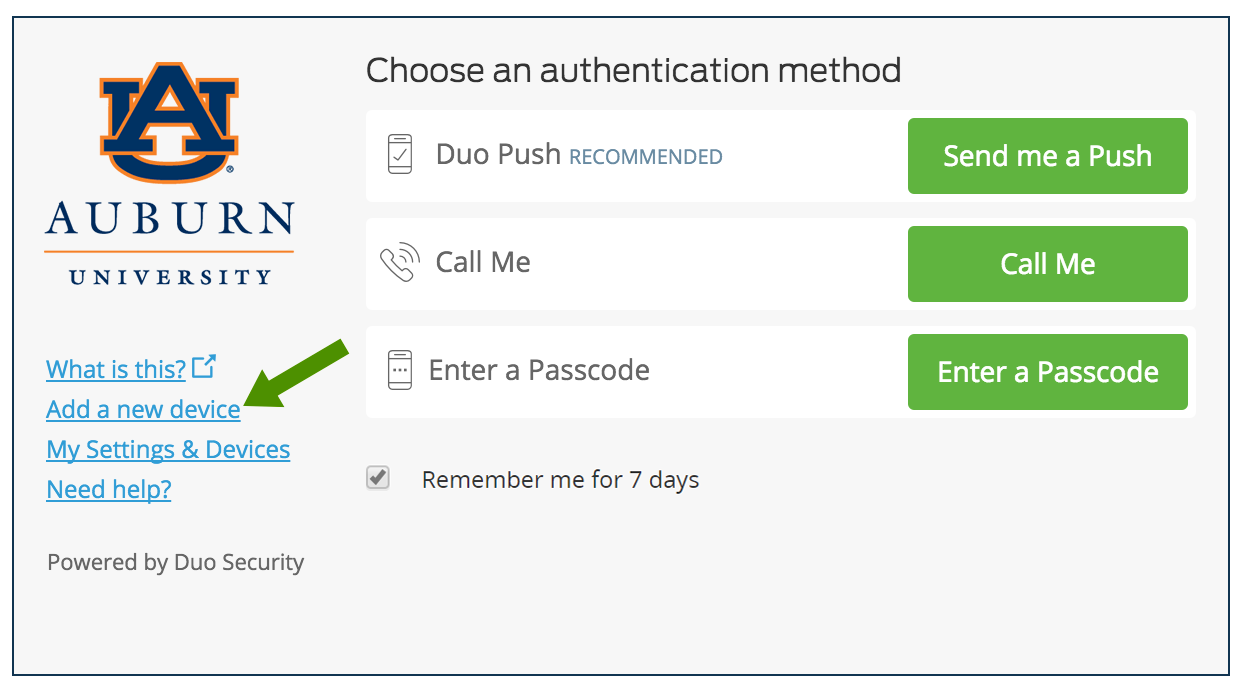Click the Enter a Passcode phone icon

click(400, 370)
